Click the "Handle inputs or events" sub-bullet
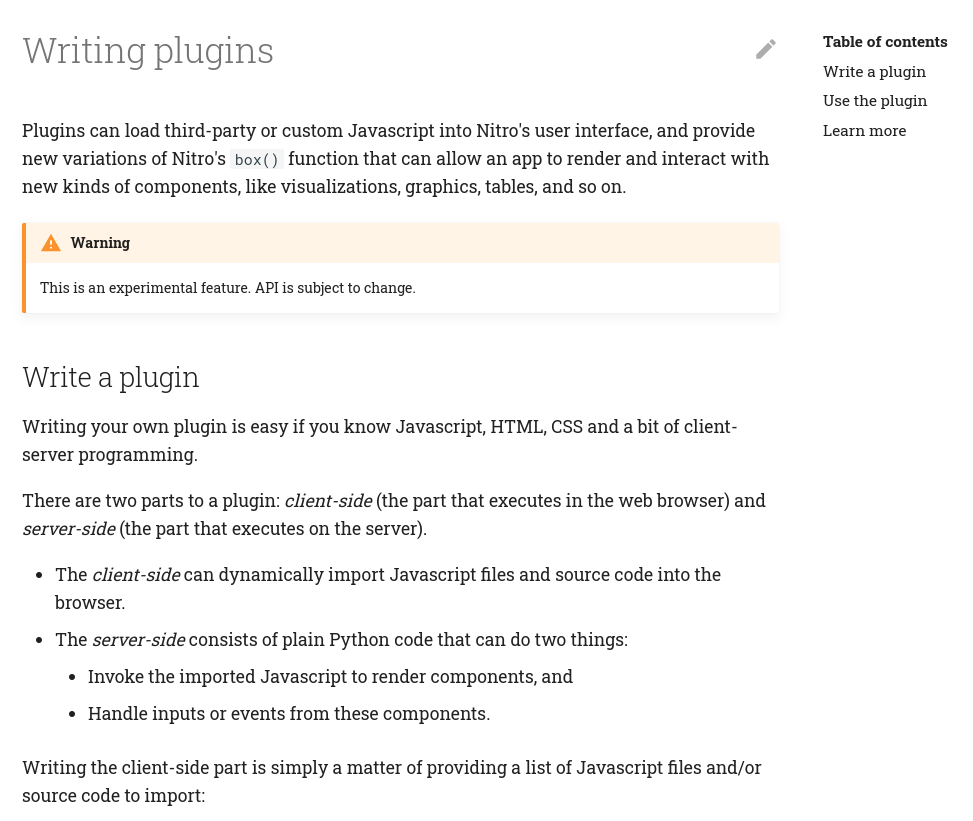Image resolution: width=973 pixels, height=821 pixels. 289,713
